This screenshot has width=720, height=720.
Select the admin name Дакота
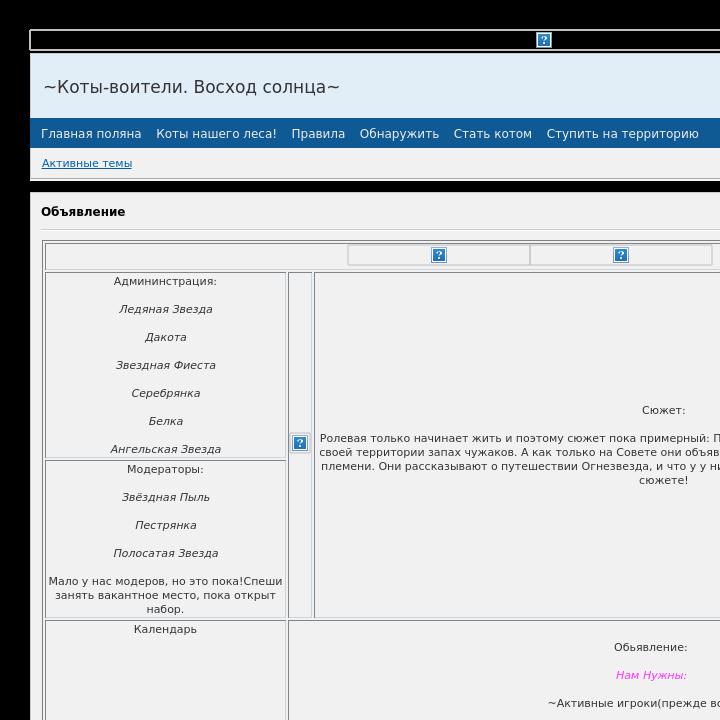click(166, 338)
